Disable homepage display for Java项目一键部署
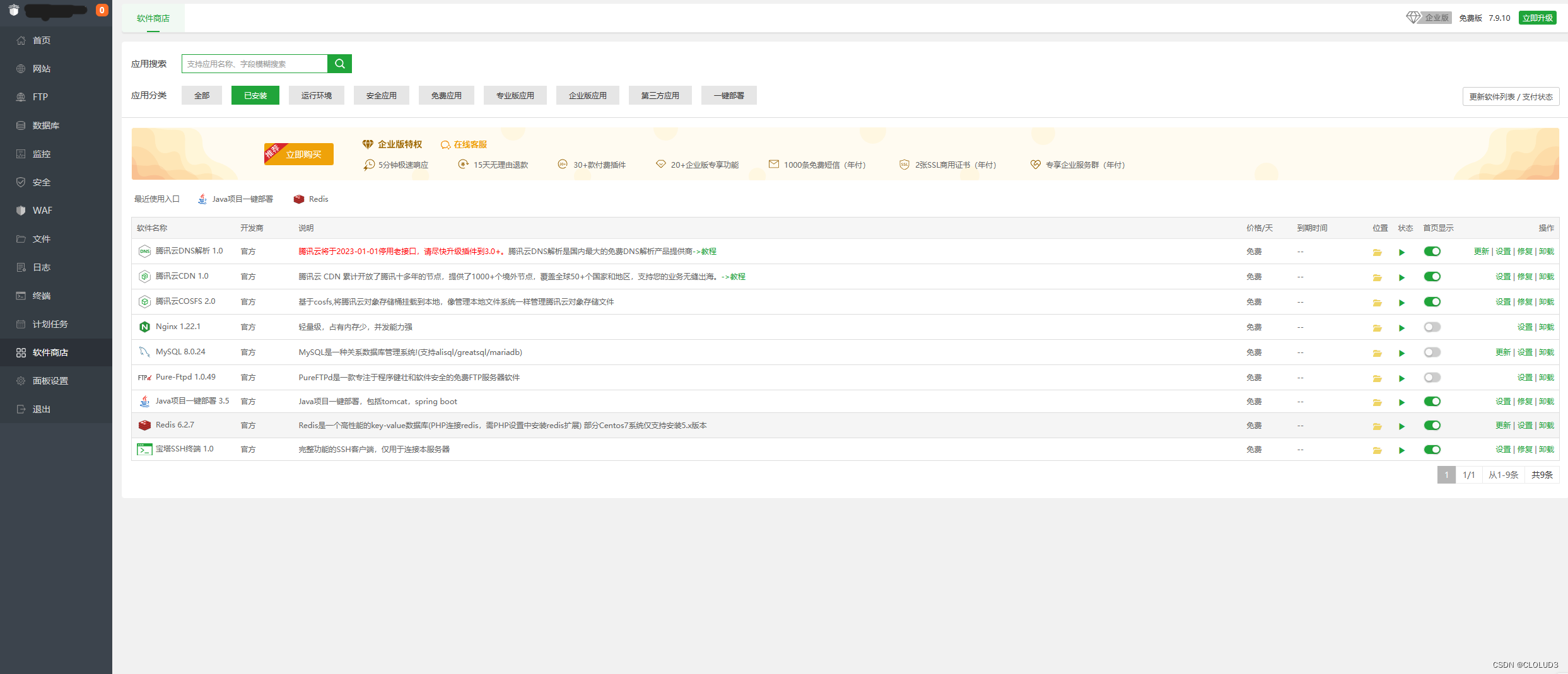 pos(1432,401)
